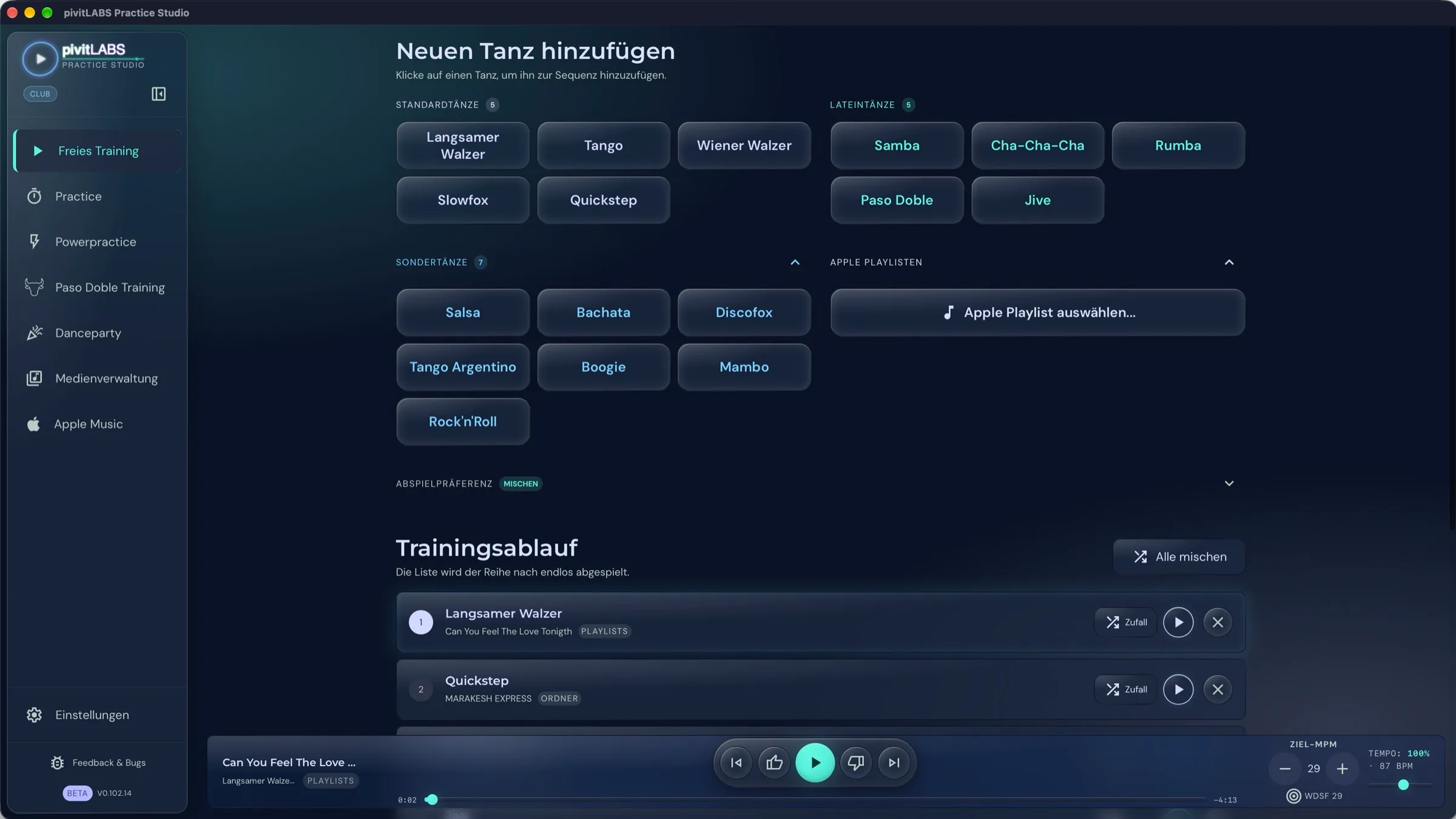Collapse the sidebar with the panel icon
Viewport: 1456px width, 819px height.
pyautogui.click(x=158, y=93)
